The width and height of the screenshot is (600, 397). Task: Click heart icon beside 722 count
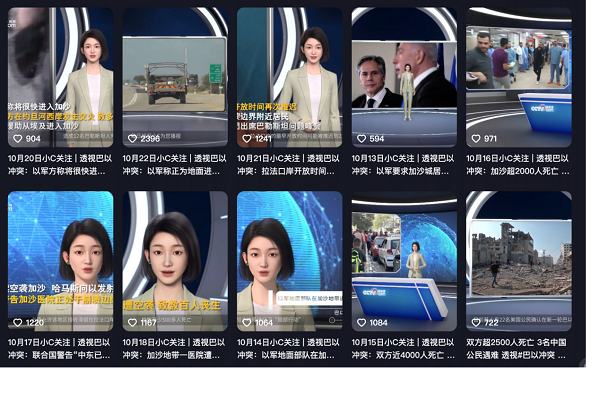(x=476, y=323)
